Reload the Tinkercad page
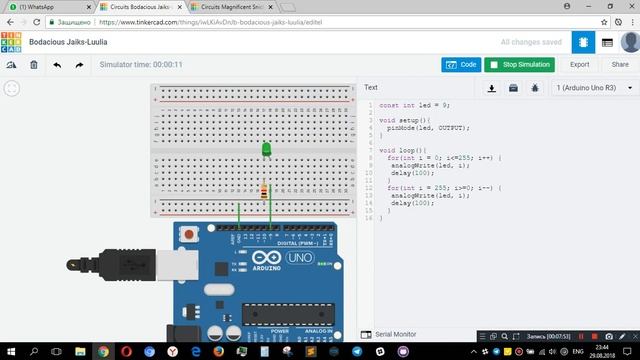The image size is (640, 360). tap(36, 22)
